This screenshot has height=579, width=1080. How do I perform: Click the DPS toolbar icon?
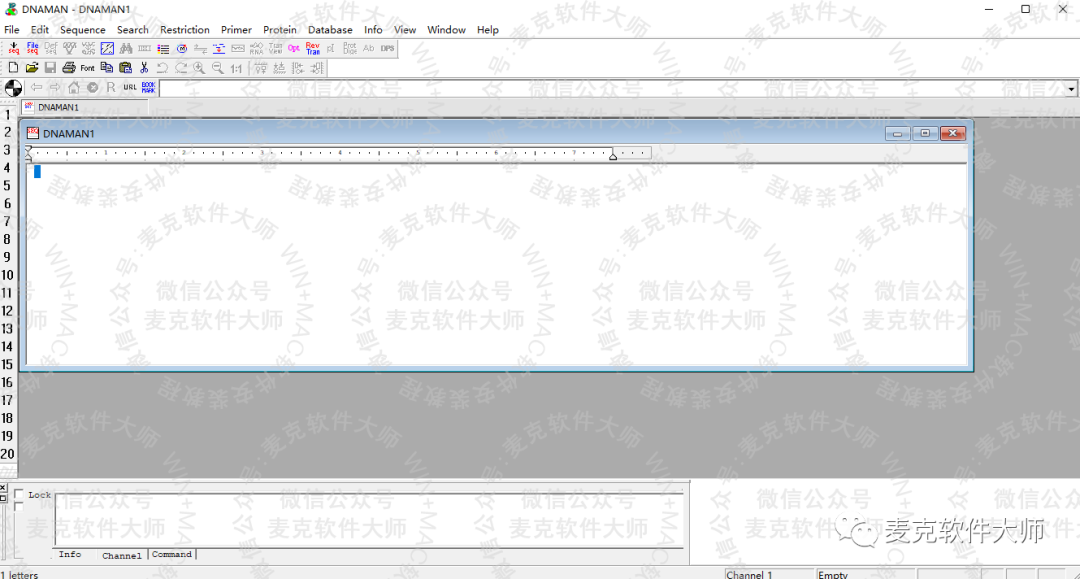pyautogui.click(x=387, y=48)
